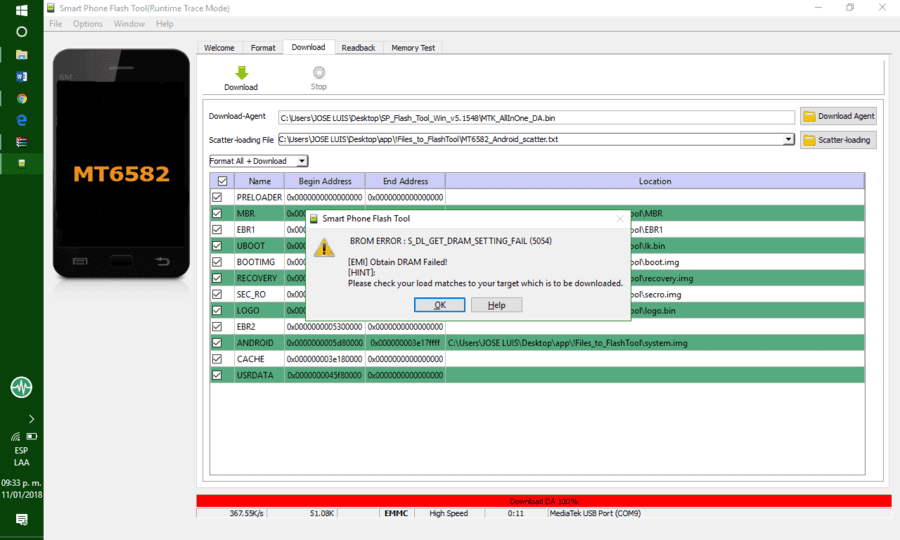Click the red Download DA 100% progress bar

pos(544,501)
